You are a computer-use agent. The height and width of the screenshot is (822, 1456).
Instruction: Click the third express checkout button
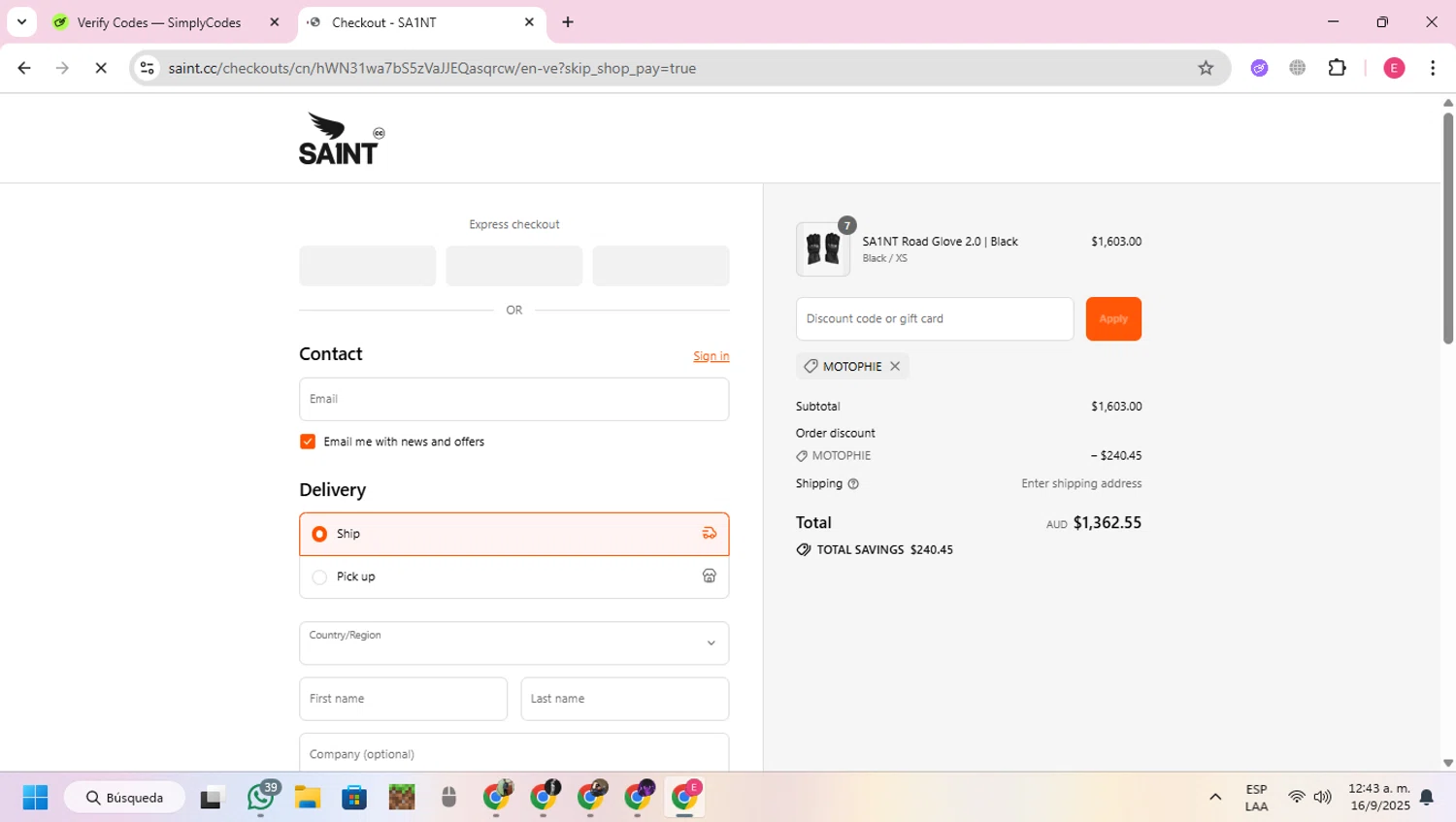[660, 265]
